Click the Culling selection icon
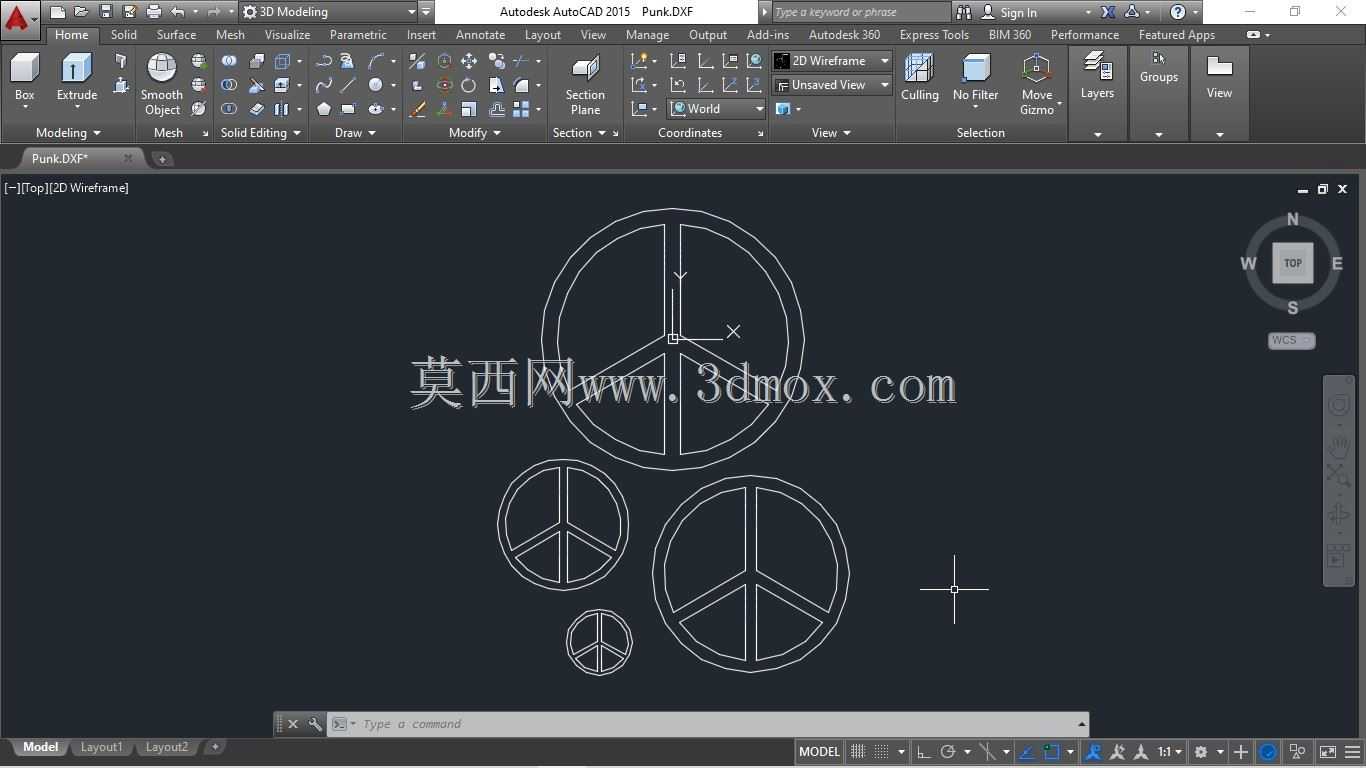Image resolution: width=1366 pixels, height=768 pixels. (920, 78)
